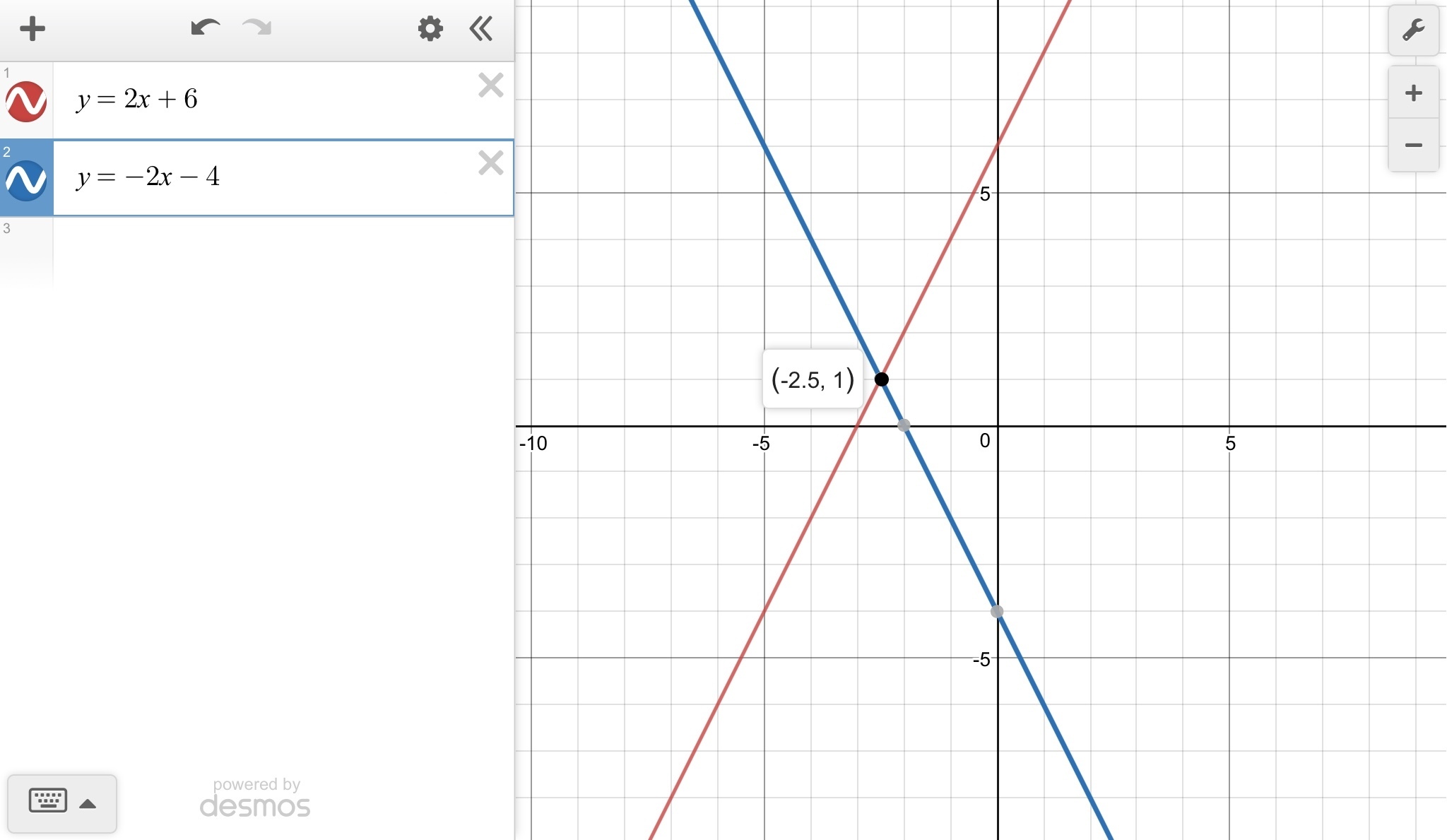Image resolution: width=1447 pixels, height=840 pixels.
Task: Expand keyboard options arrow
Action: 88,803
